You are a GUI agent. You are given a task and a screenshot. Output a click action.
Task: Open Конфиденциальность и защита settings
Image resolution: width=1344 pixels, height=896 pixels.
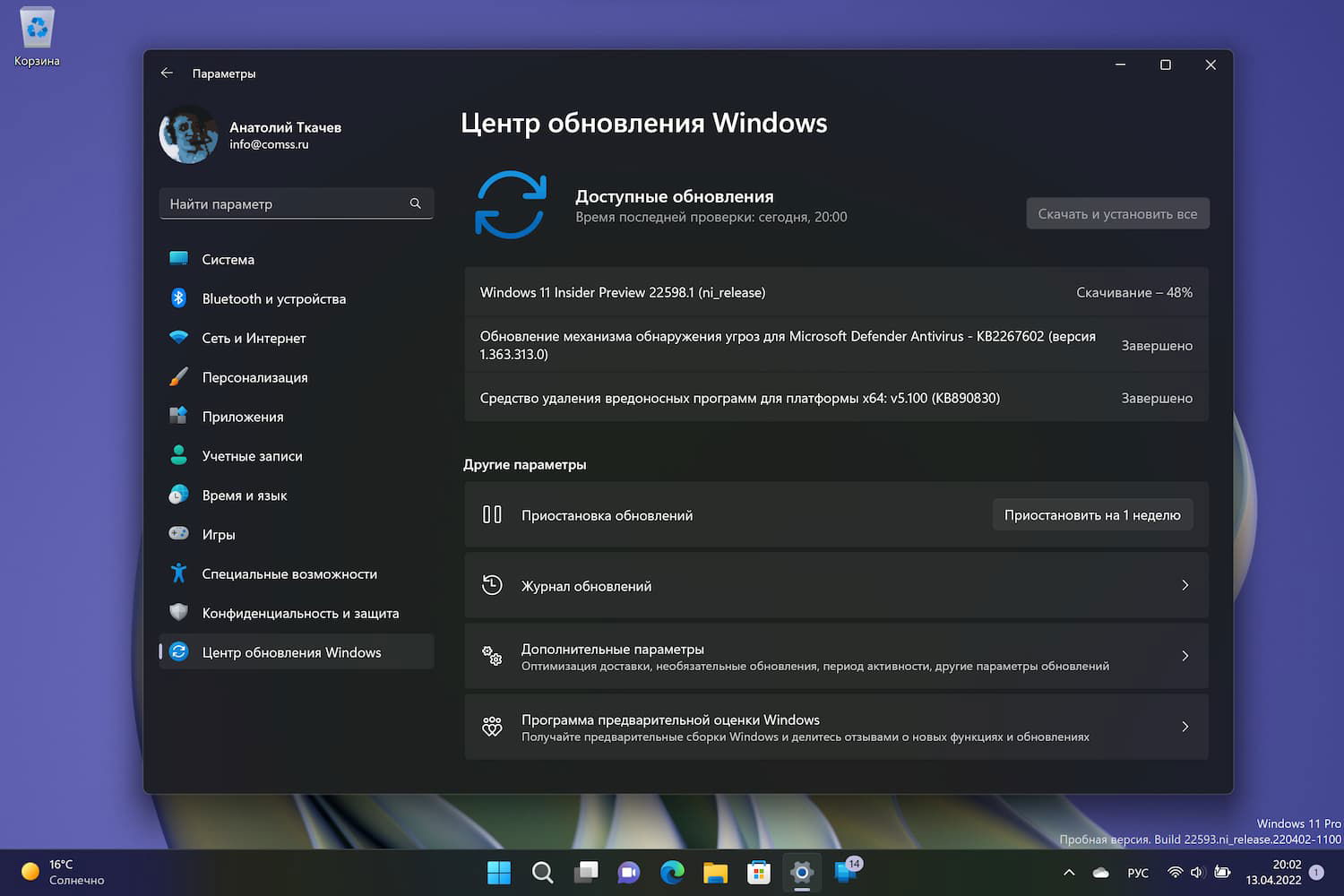coord(300,613)
